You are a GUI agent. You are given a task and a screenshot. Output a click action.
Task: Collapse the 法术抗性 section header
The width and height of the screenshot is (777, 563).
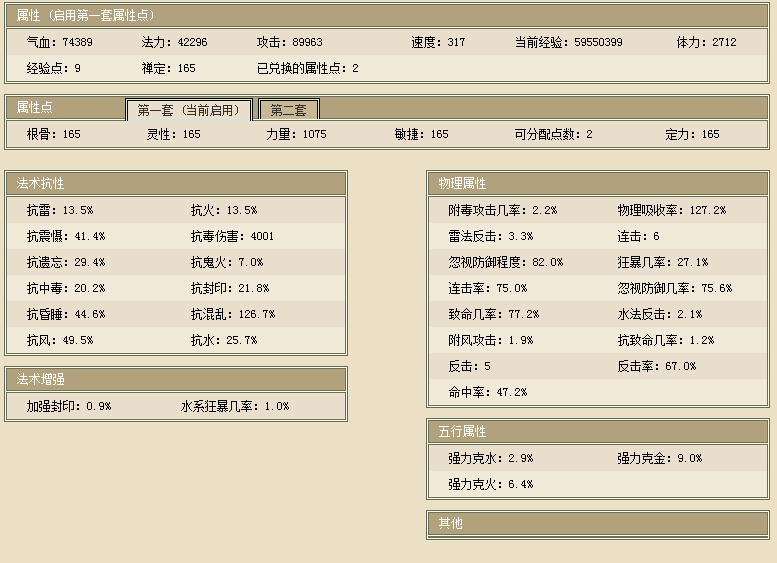[x=176, y=184]
